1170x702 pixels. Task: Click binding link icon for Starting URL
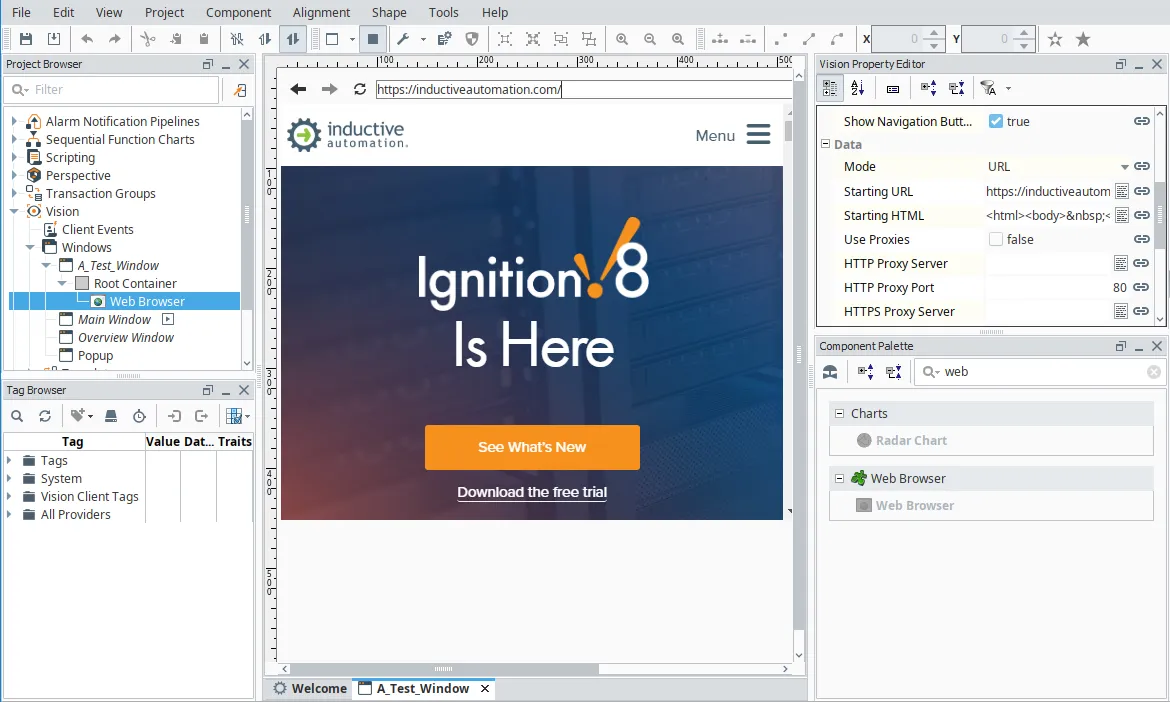pos(1142,191)
